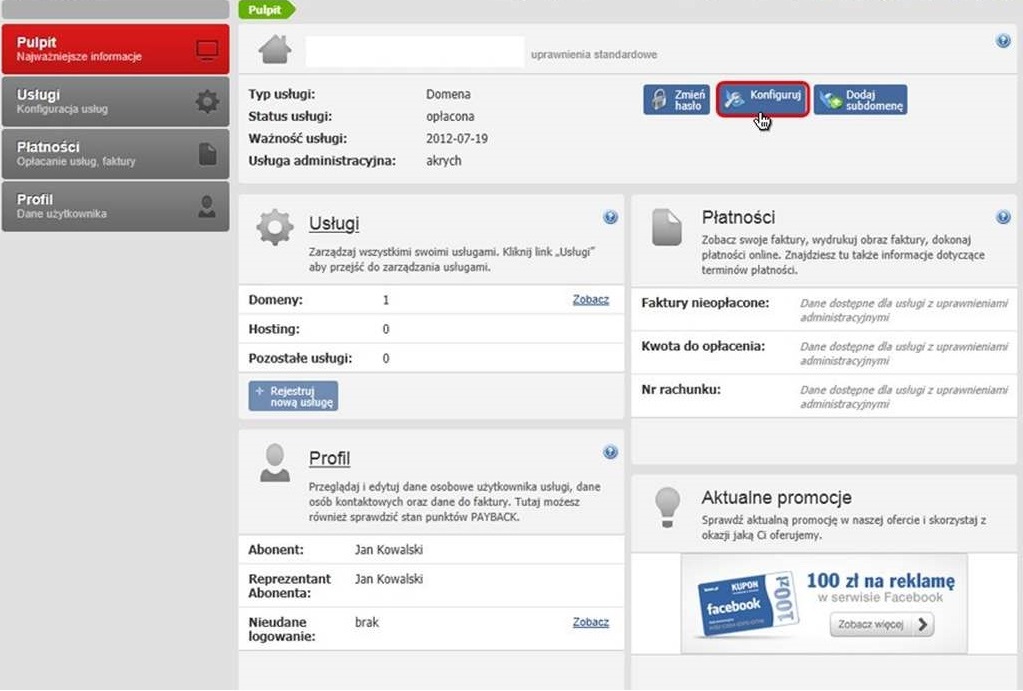Click the green Pulpit breadcrumb tab
The width and height of the screenshot is (1023, 691).
pos(266,10)
